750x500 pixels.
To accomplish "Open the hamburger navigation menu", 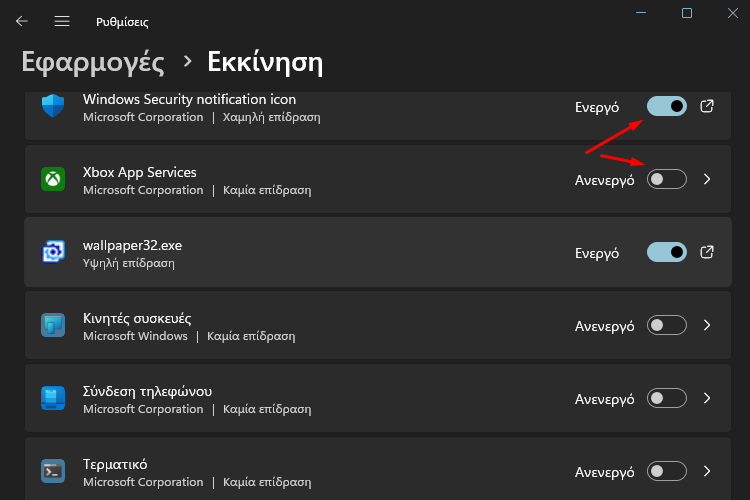I will pyautogui.click(x=62, y=21).
